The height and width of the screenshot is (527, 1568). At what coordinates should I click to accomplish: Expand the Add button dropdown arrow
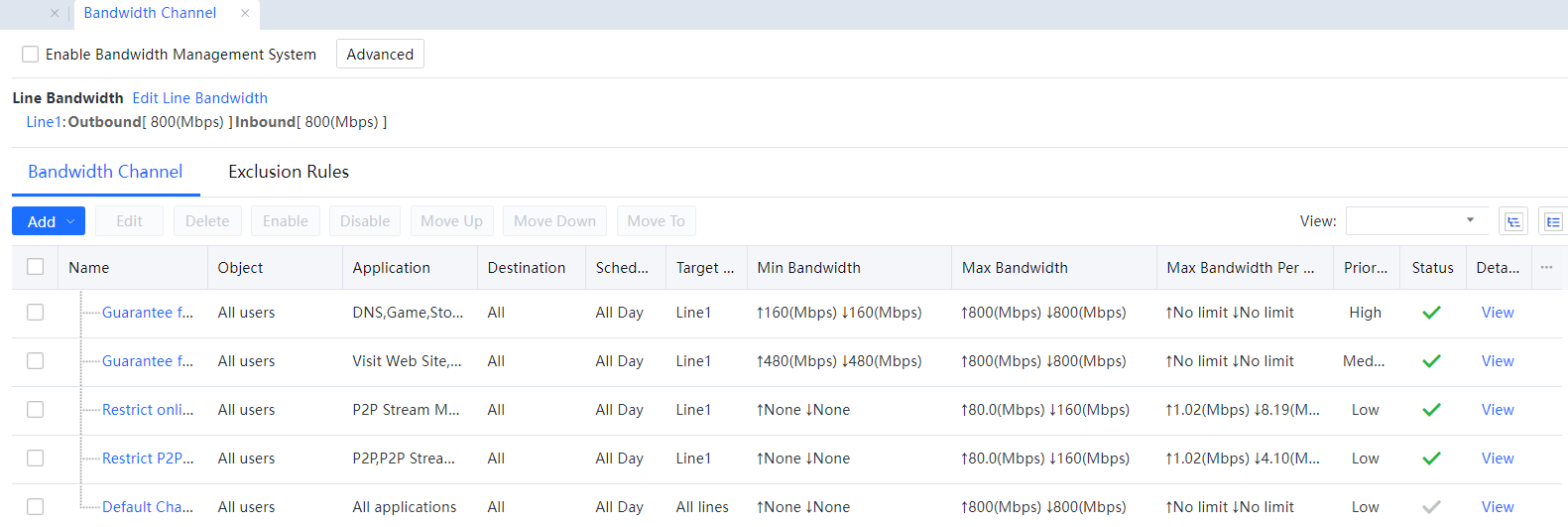[x=71, y=221]
